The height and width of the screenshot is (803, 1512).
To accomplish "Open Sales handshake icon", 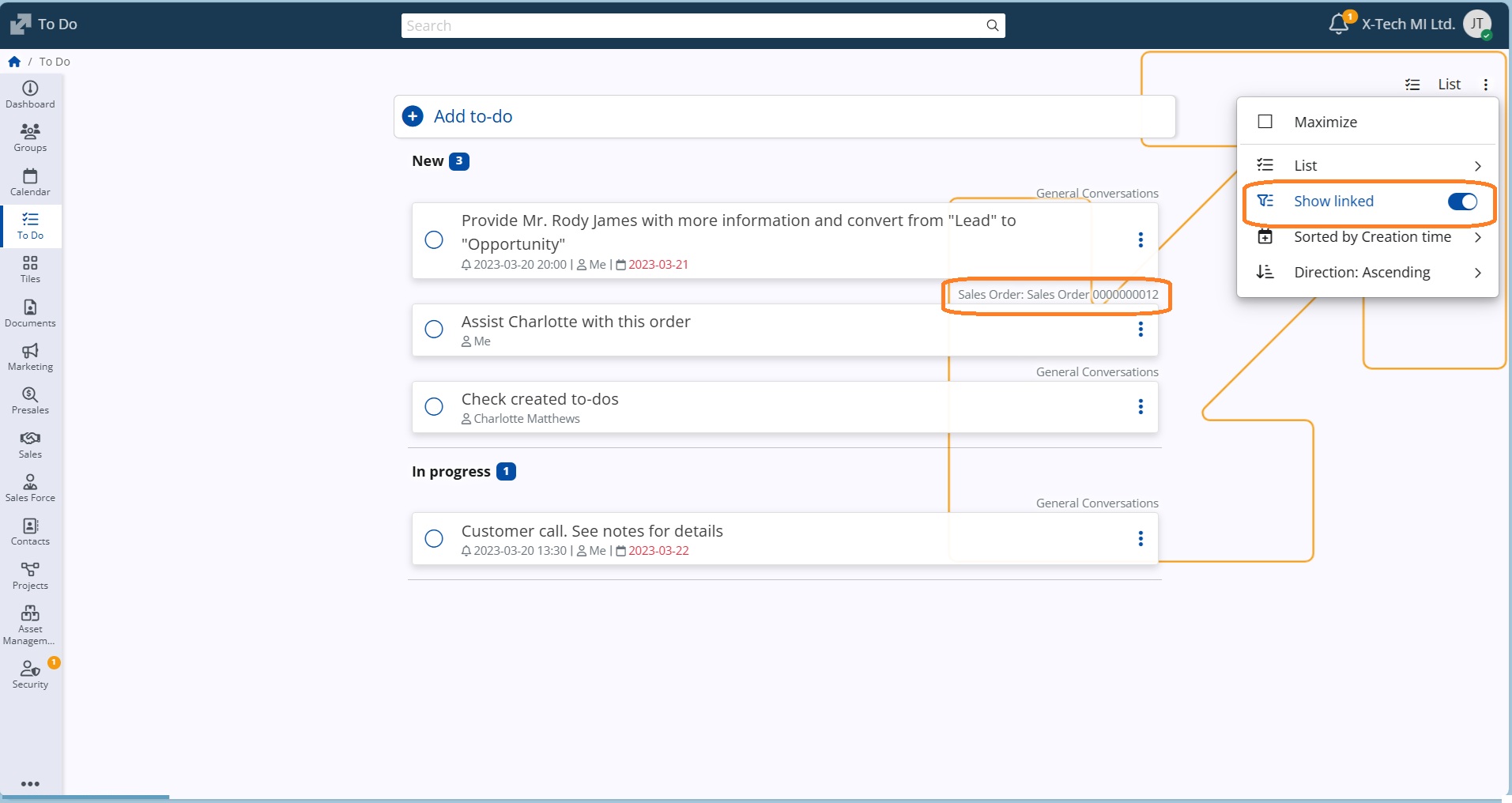I will click(30, 438).
